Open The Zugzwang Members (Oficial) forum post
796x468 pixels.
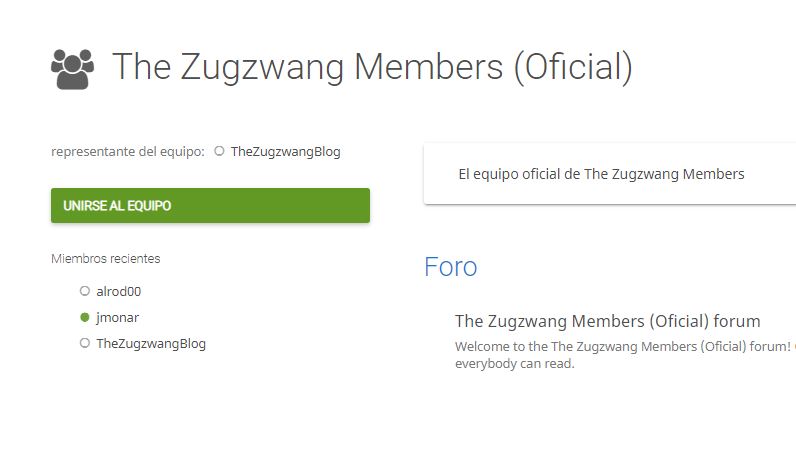607,321
